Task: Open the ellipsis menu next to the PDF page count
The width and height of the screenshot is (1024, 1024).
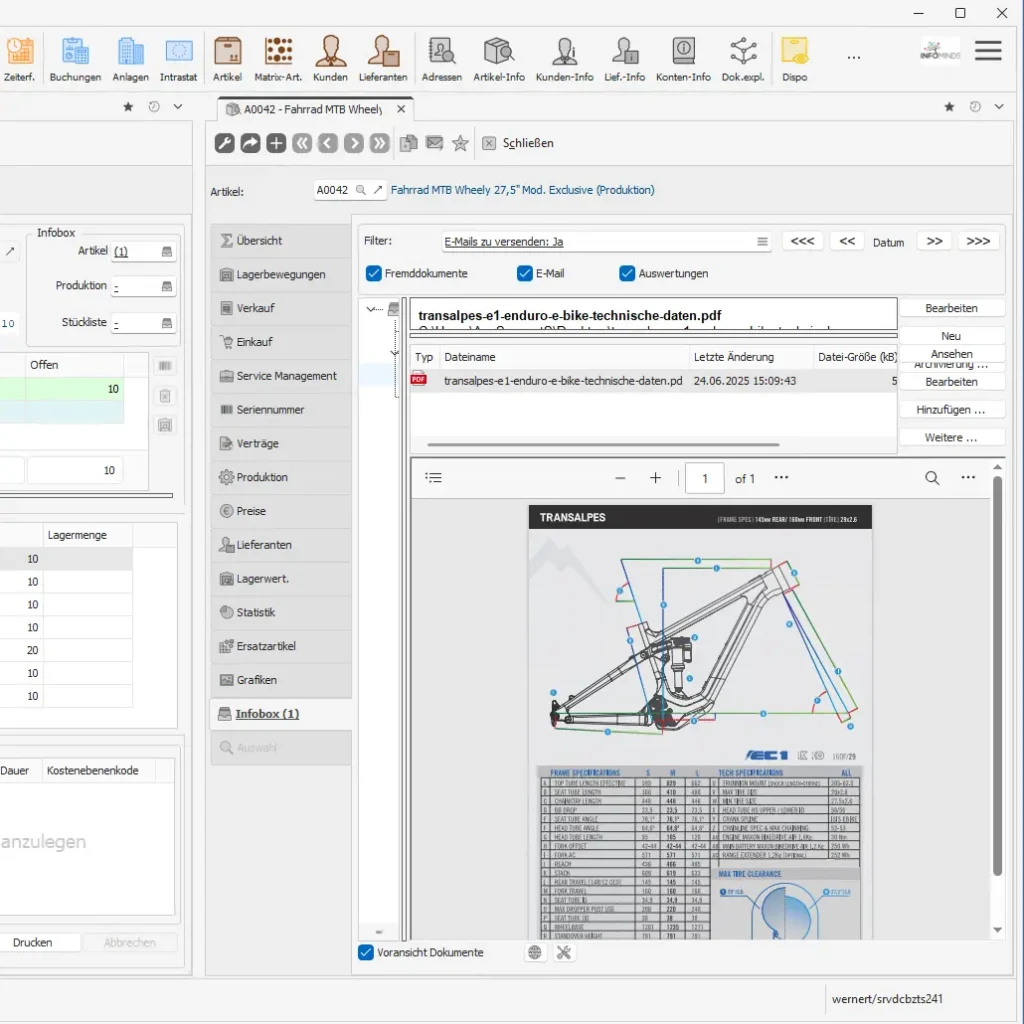Action: (781, 477)
